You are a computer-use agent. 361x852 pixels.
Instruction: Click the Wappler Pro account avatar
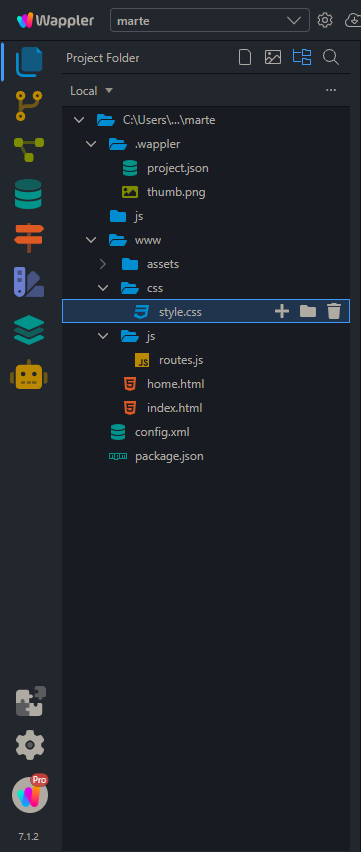(x=30, y=793)
